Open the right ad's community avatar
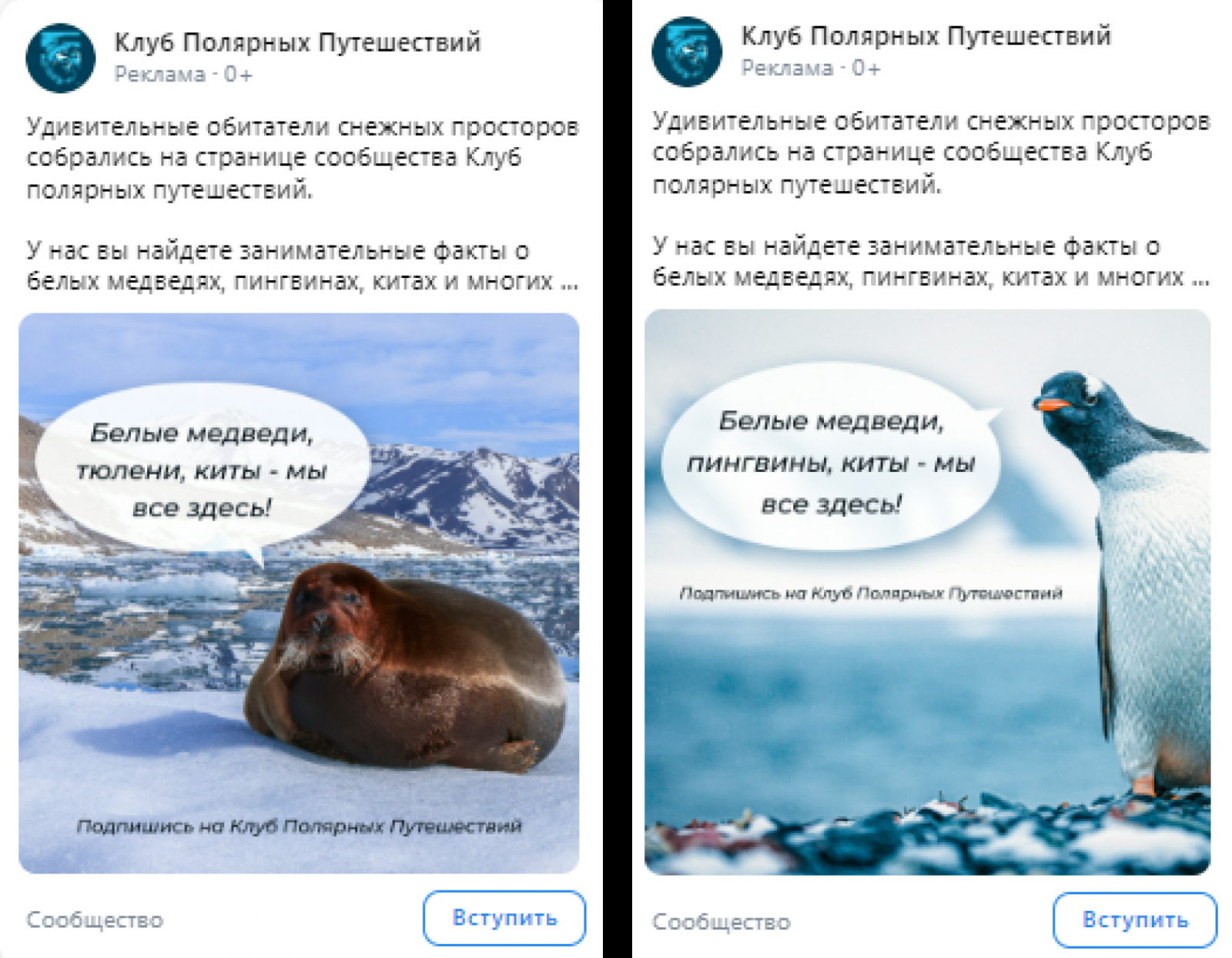The width and height of the screenshot is (1232, 958). coord(687,52)
